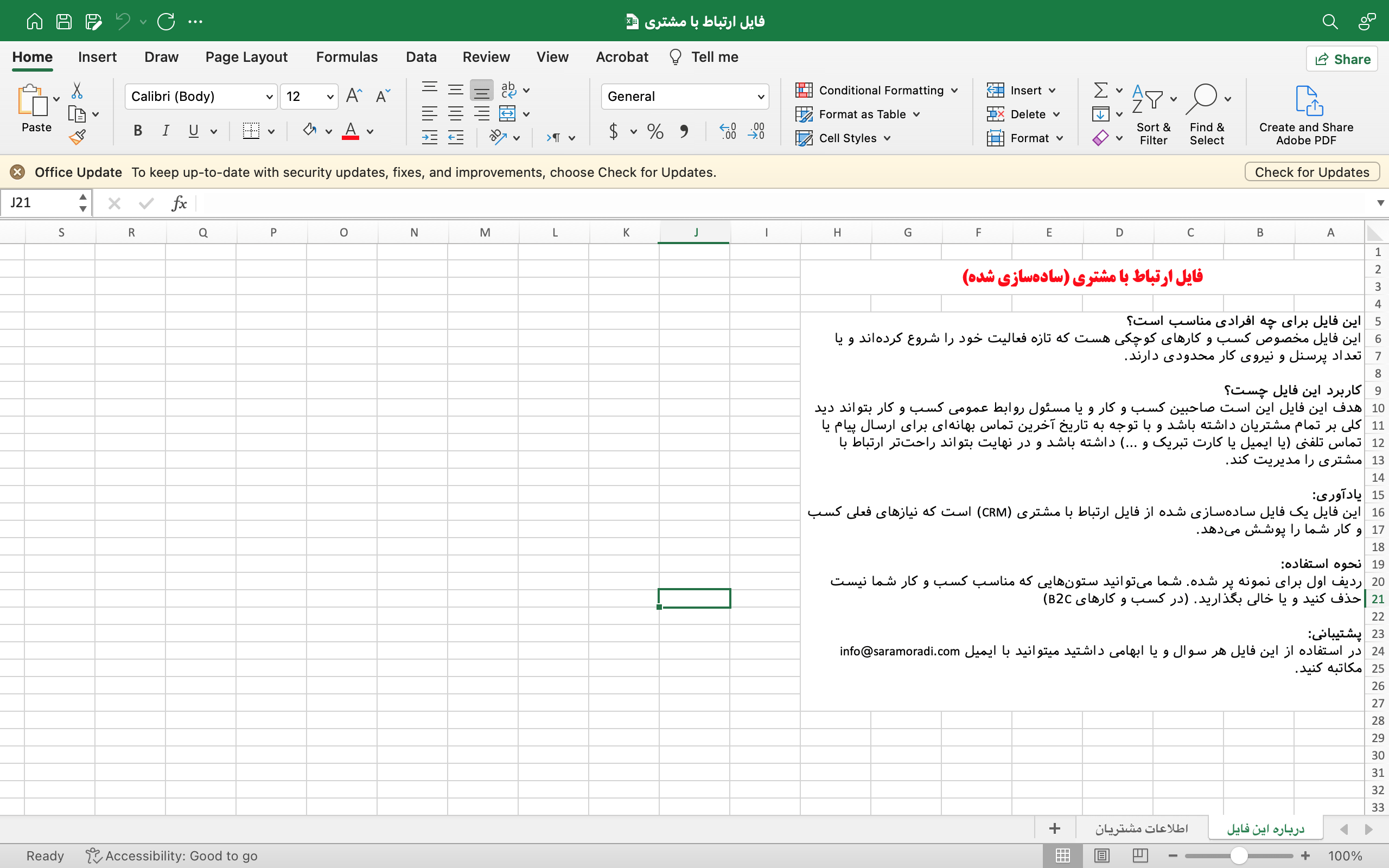Toggle Italic formatting
The height and width of the screenshot is (868, 1389).
165,131
